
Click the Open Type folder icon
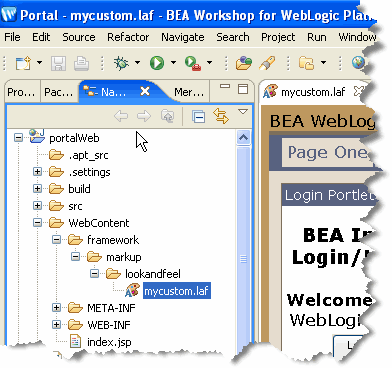pyautogui.click(x=244, y=63)
